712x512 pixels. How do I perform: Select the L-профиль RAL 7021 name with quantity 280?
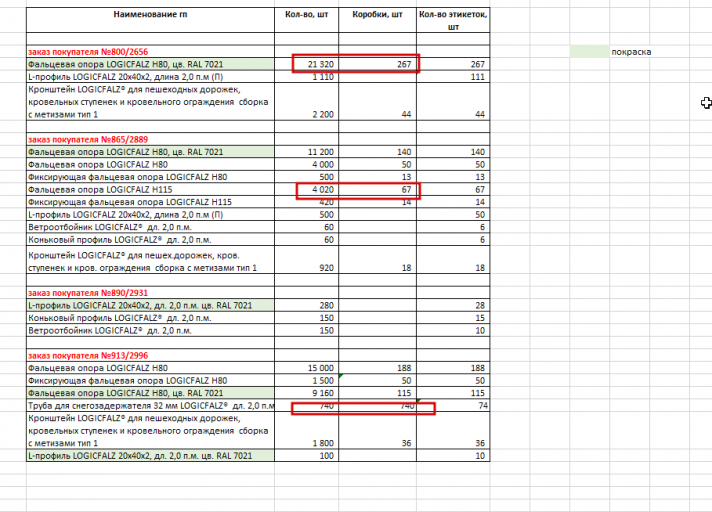tap(150, 305)
